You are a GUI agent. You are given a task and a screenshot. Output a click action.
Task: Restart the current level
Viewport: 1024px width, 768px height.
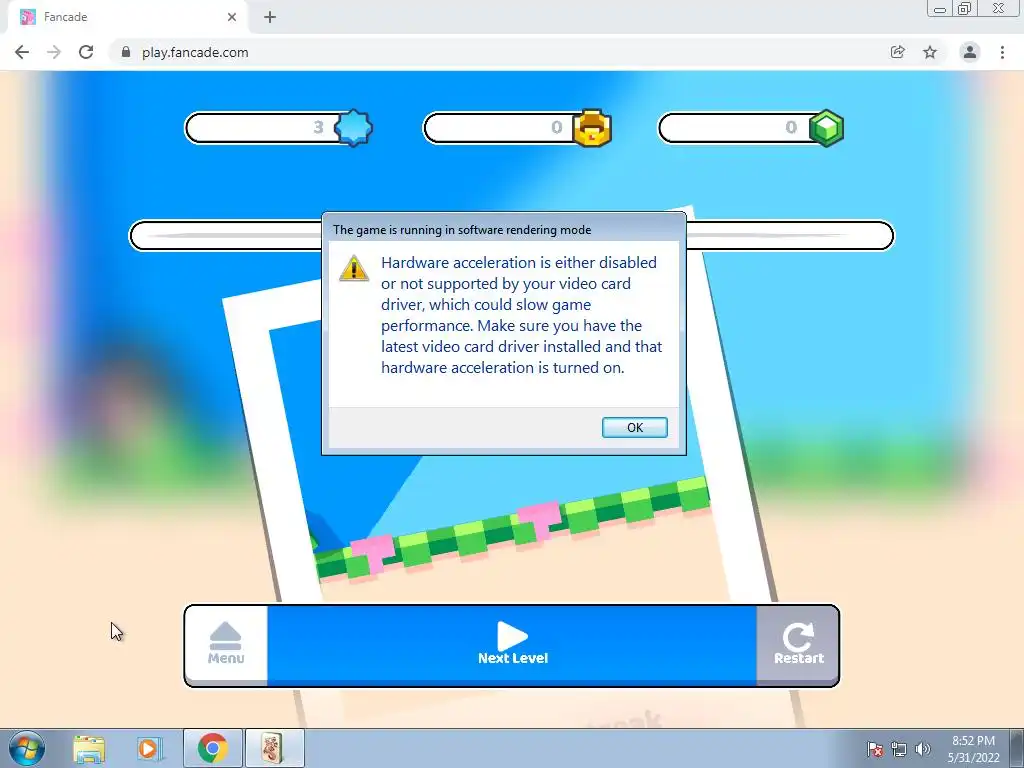[x=798, y=644]
